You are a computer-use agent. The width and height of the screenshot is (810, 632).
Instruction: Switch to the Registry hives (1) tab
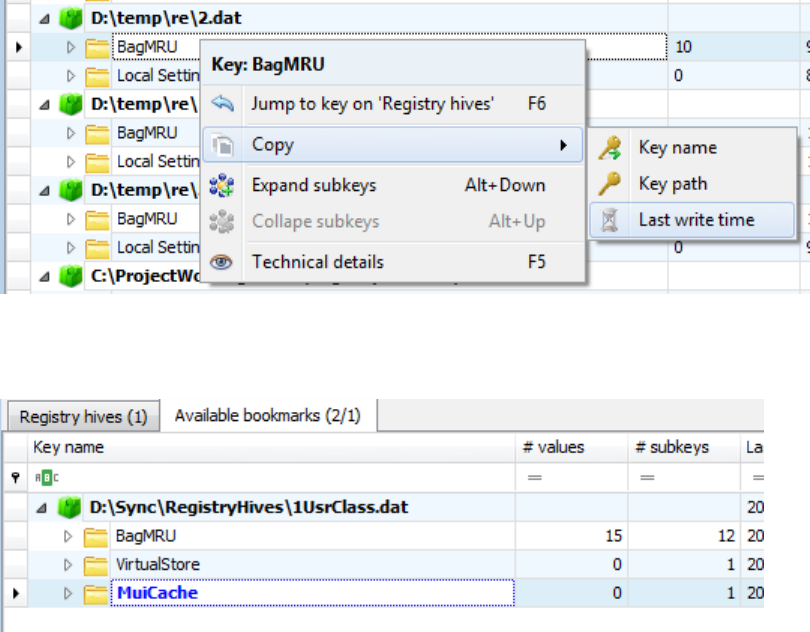click(84, 417)
